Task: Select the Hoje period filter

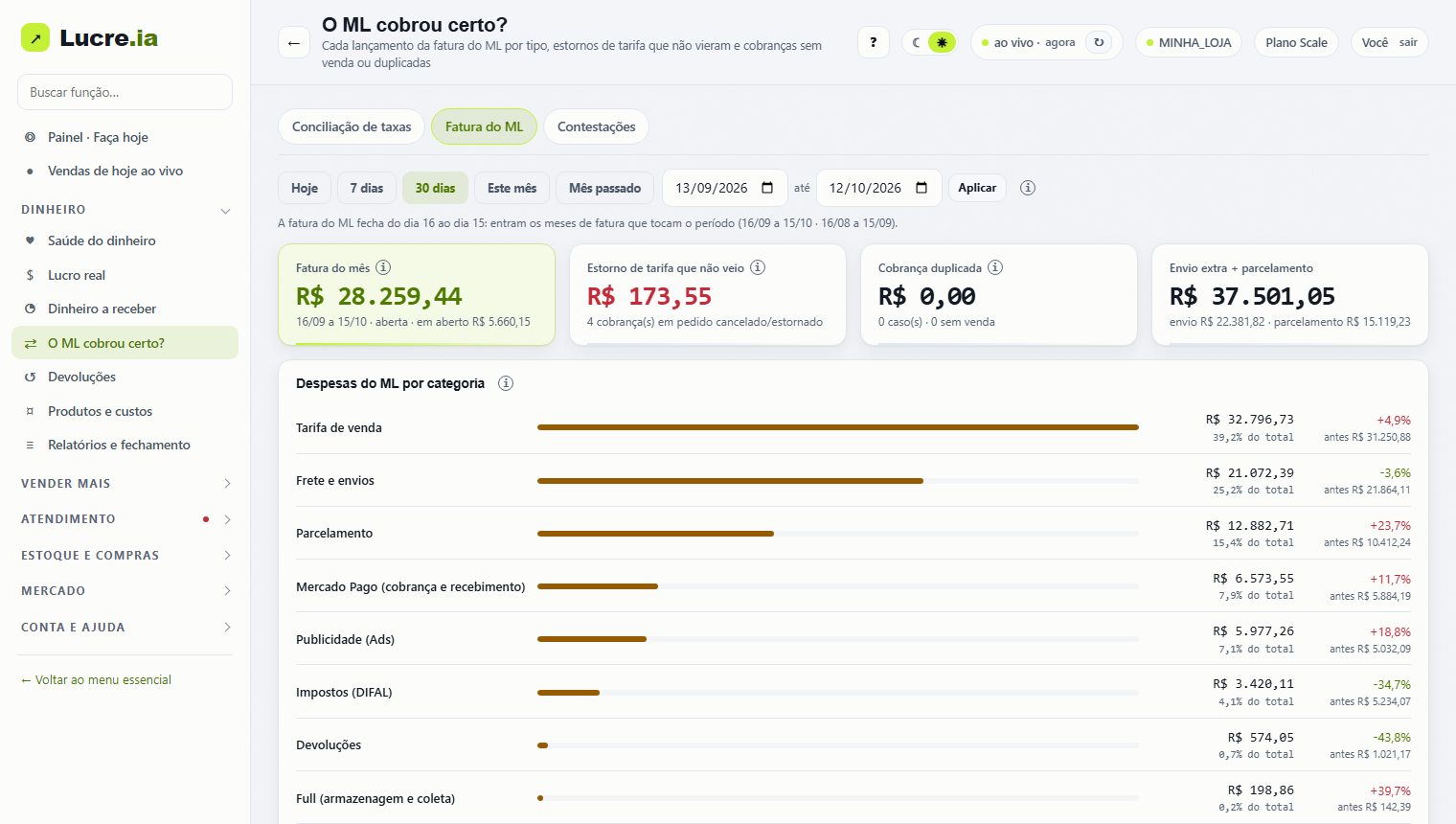Action: click(x=305, y=188)
